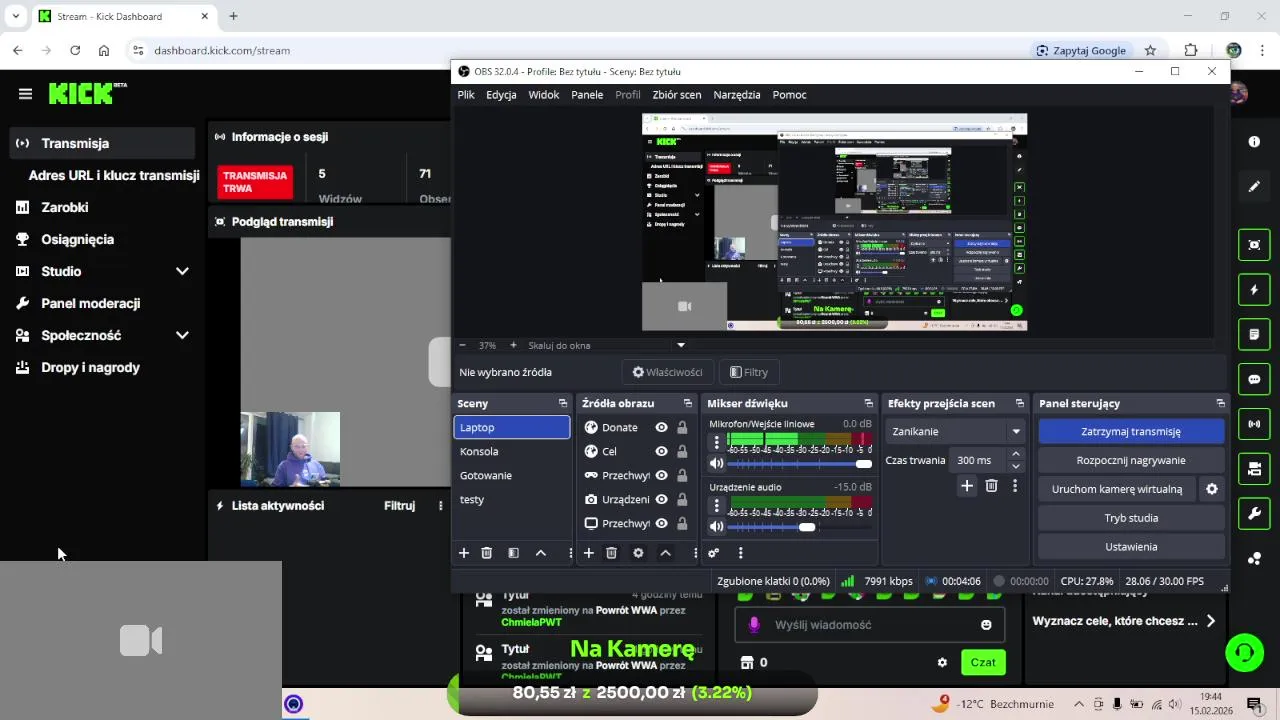
Task: Open emoji picker in chat message box
Action: point(986,625)
